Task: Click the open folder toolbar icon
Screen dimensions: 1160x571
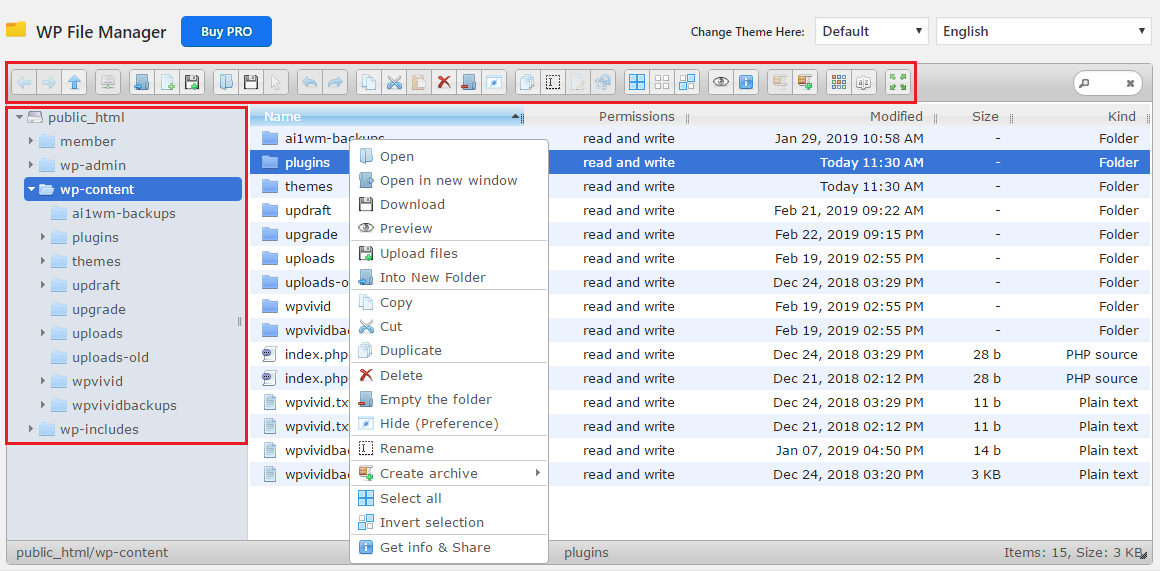Action: [x=226, y=83]
